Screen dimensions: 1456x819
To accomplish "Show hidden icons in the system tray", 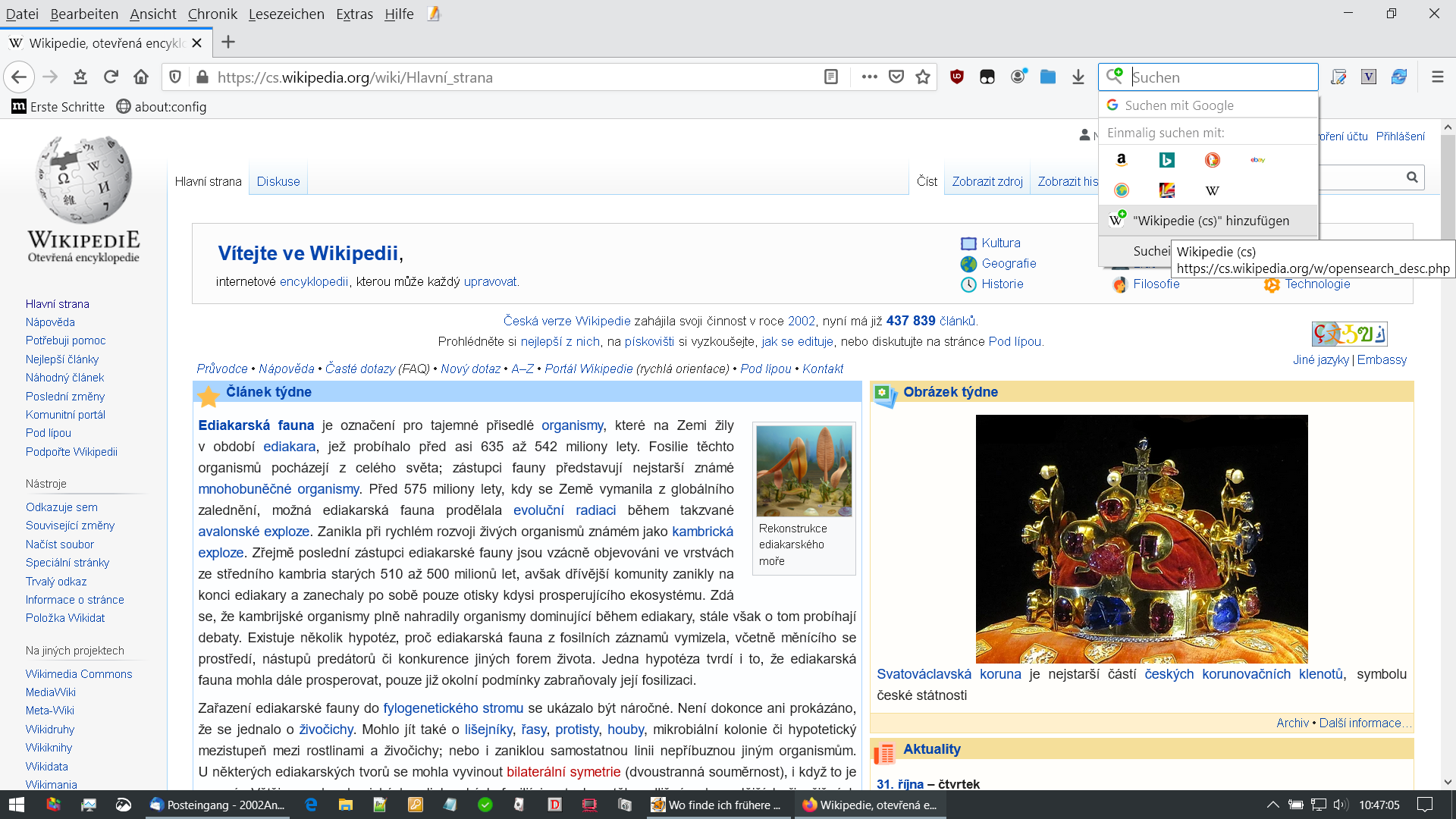I will (x=1272, y=805).
